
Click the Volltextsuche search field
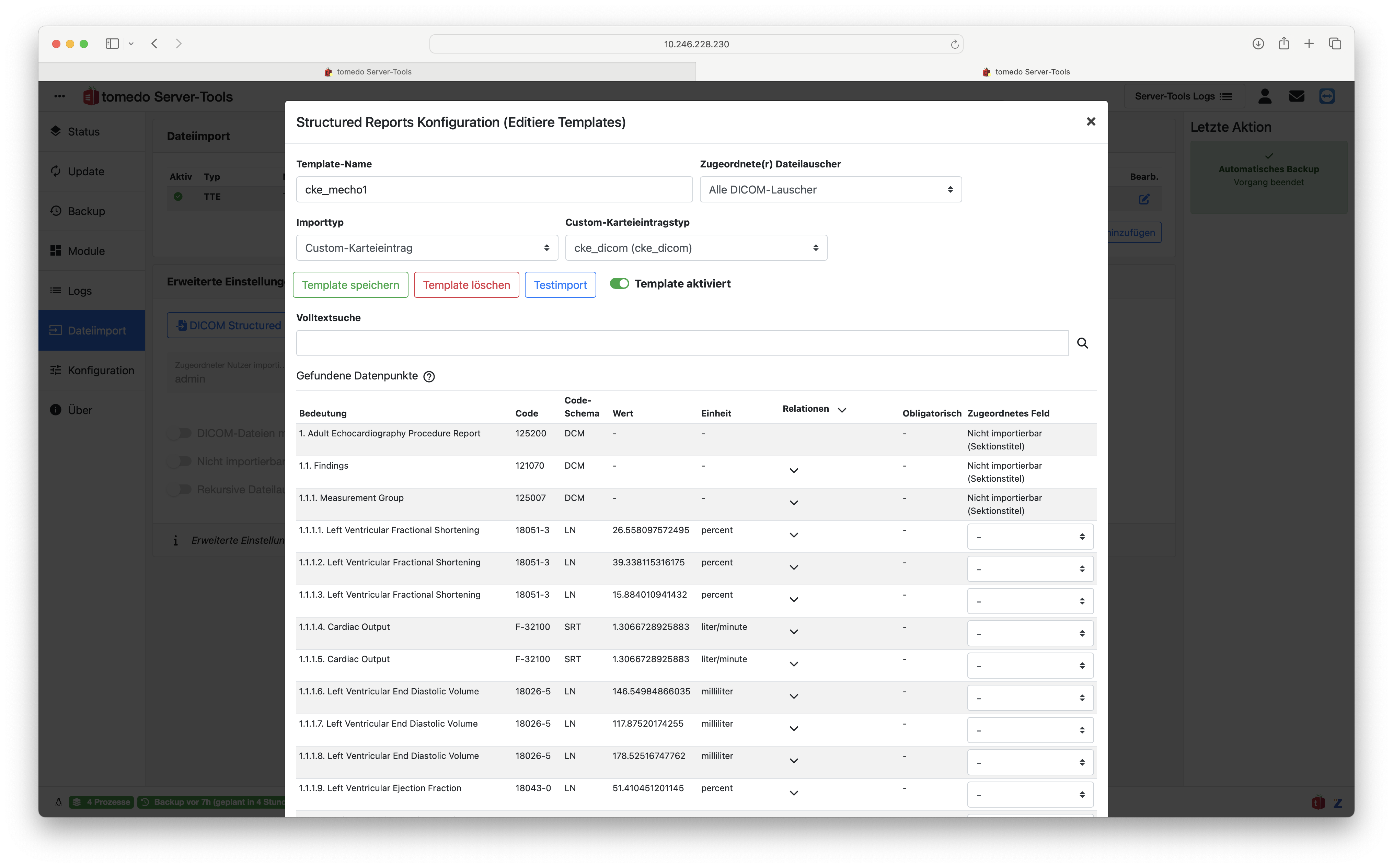point(682,343)
